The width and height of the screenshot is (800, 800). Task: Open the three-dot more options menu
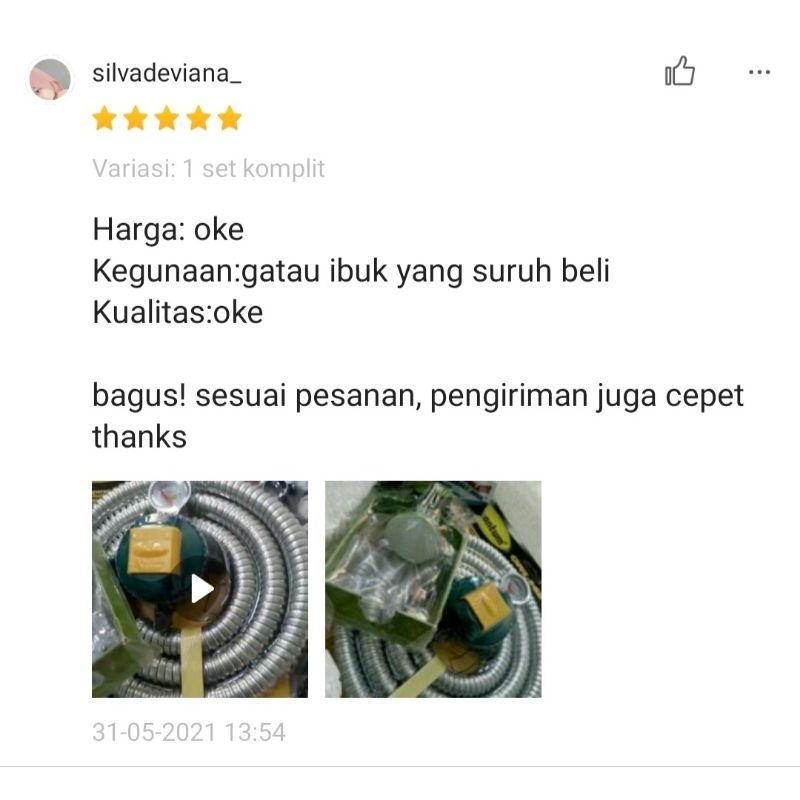[759, 72]
